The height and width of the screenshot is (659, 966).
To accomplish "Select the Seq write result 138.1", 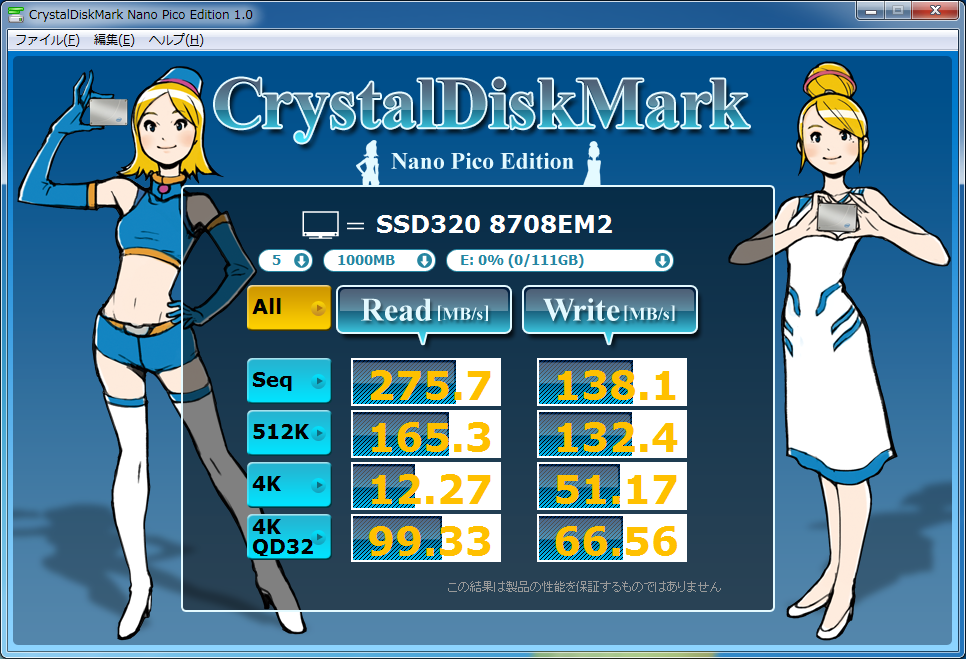I will pyautogui.click(x=612, y=382).
